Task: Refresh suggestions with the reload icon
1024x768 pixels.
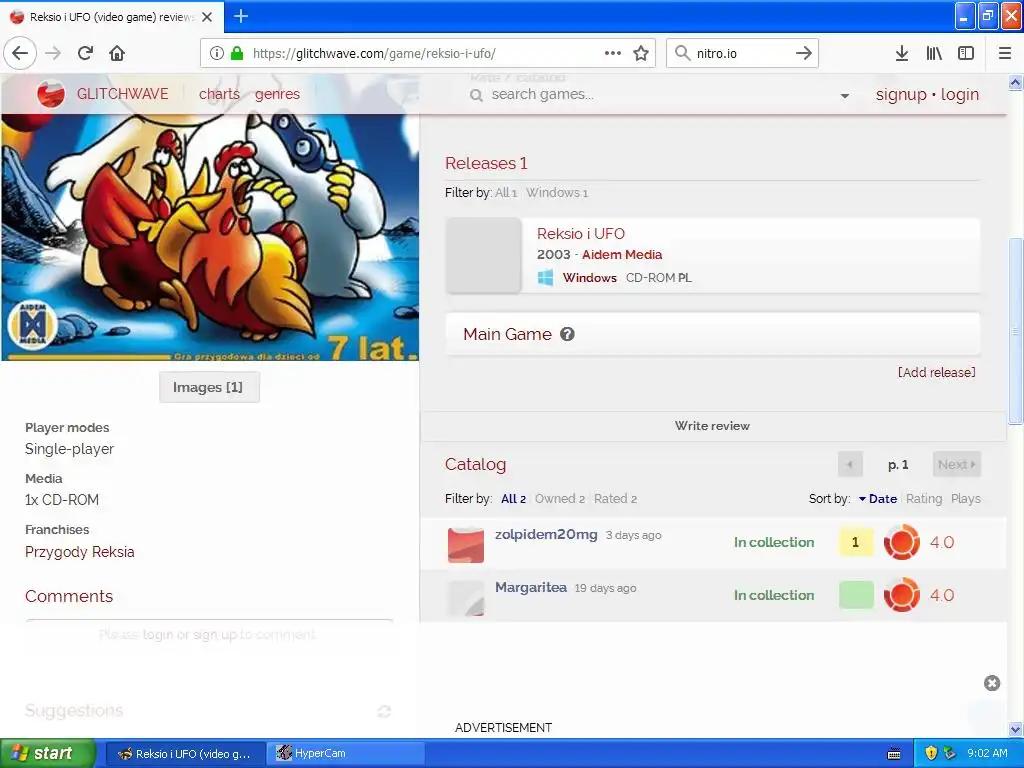Action: click(x=384, y=711)
